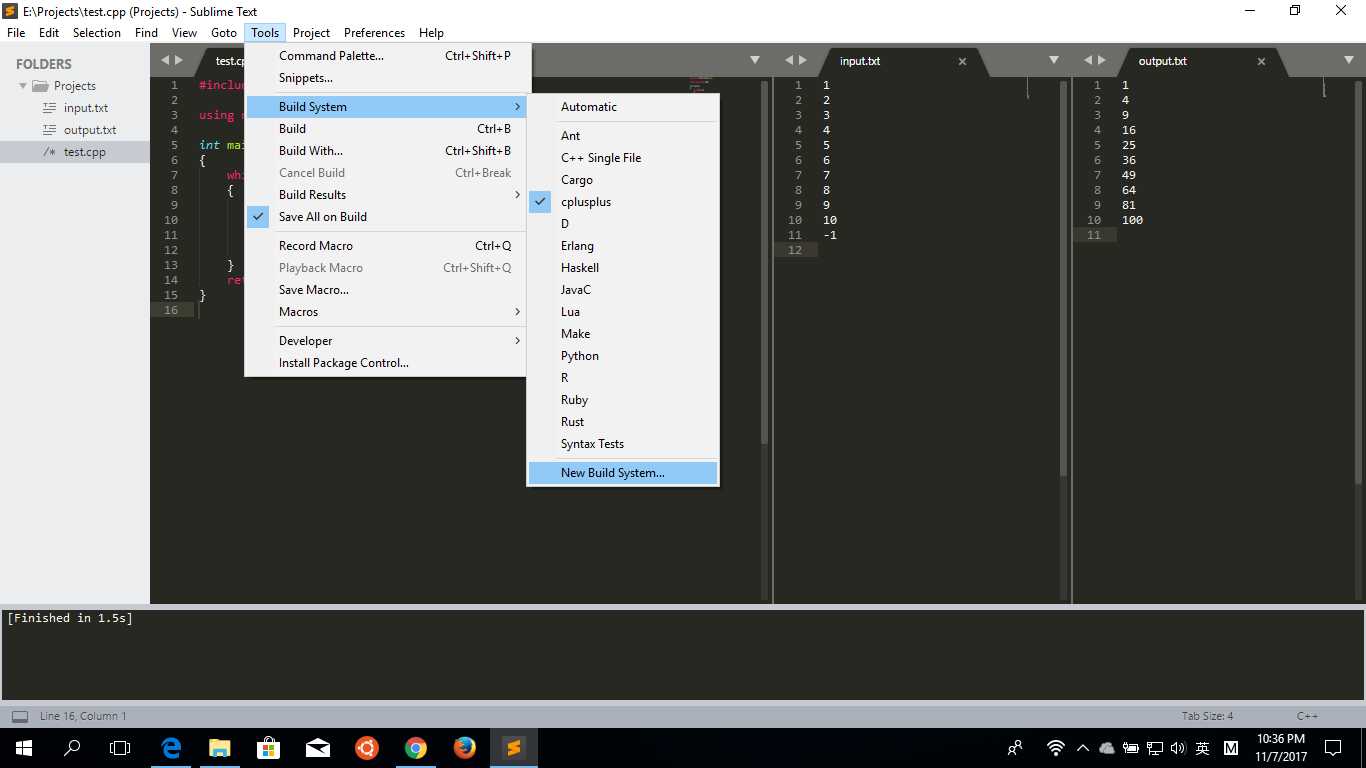Screen dimensions: 1366x768
Task: Open Windows search from the taskbar
Action: [72, 748]
